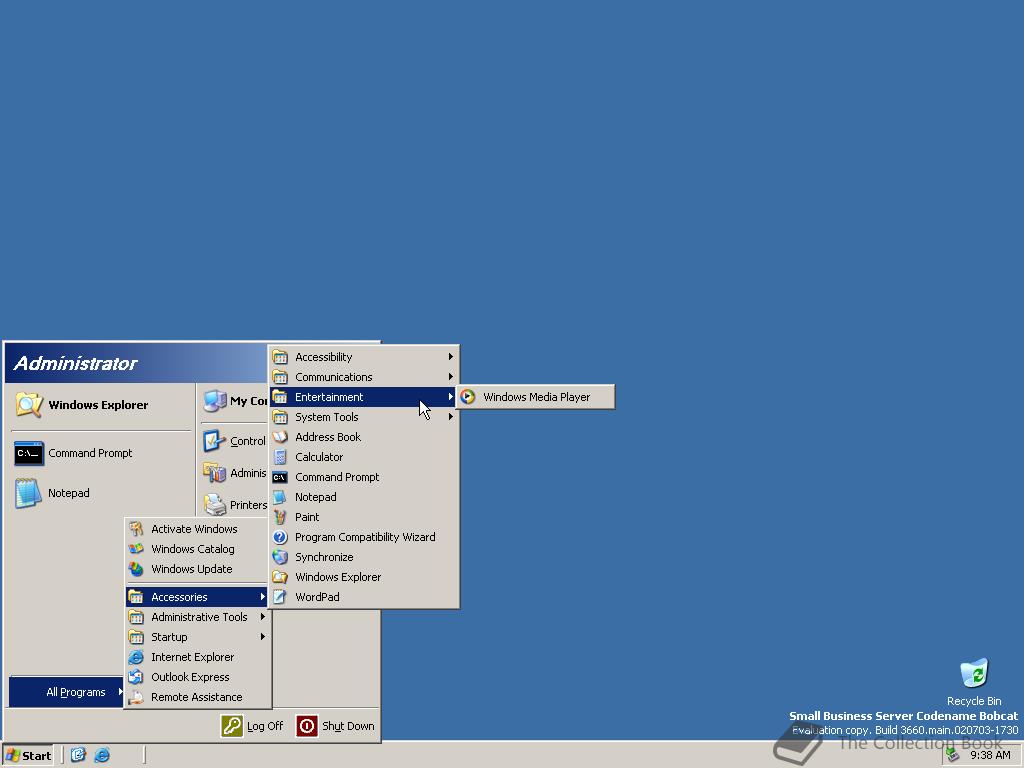The width and height of the screenshot is (1024, 768).
Task: Open Printers in the Start menu
Action: [x=234, y=505]
